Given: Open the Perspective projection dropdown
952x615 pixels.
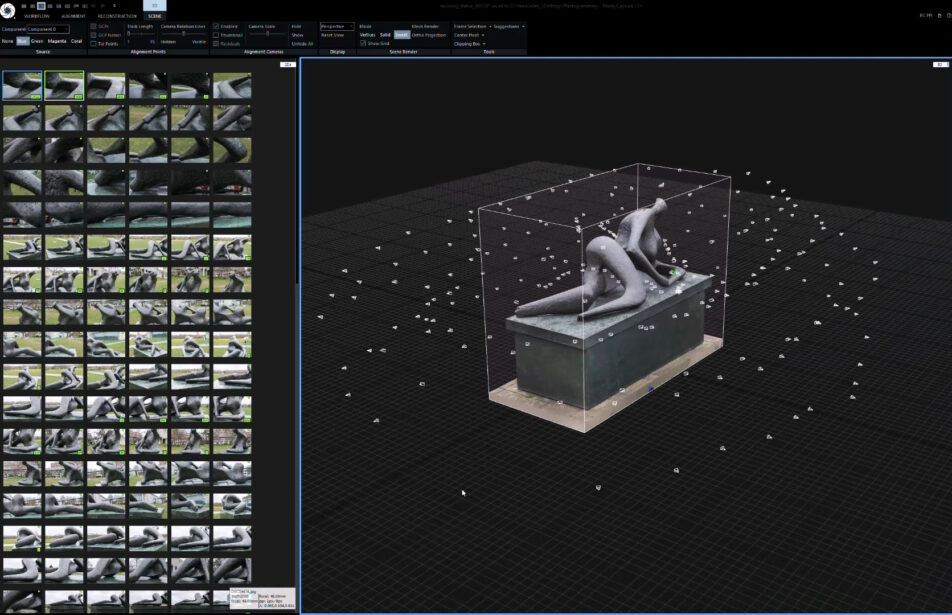Looking at the screenshot, I should click(x=337, y=26).
